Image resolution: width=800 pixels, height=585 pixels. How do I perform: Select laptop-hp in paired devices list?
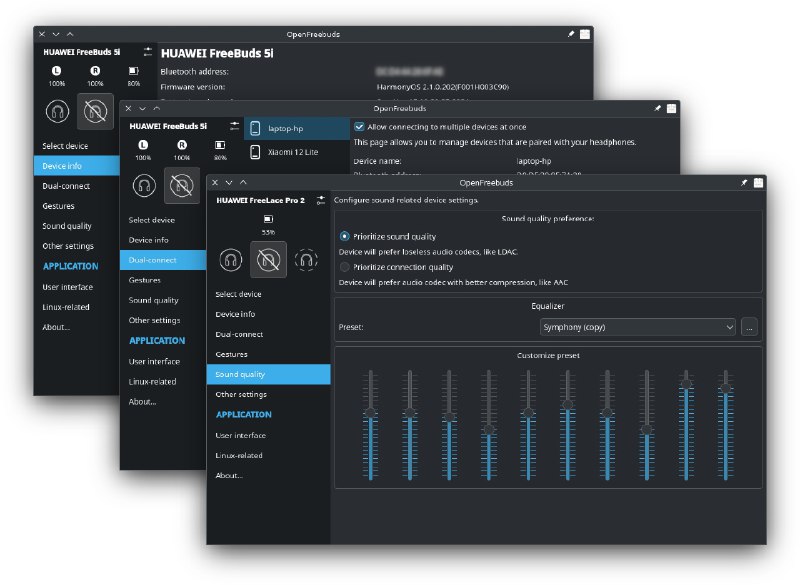coord(284,128)
